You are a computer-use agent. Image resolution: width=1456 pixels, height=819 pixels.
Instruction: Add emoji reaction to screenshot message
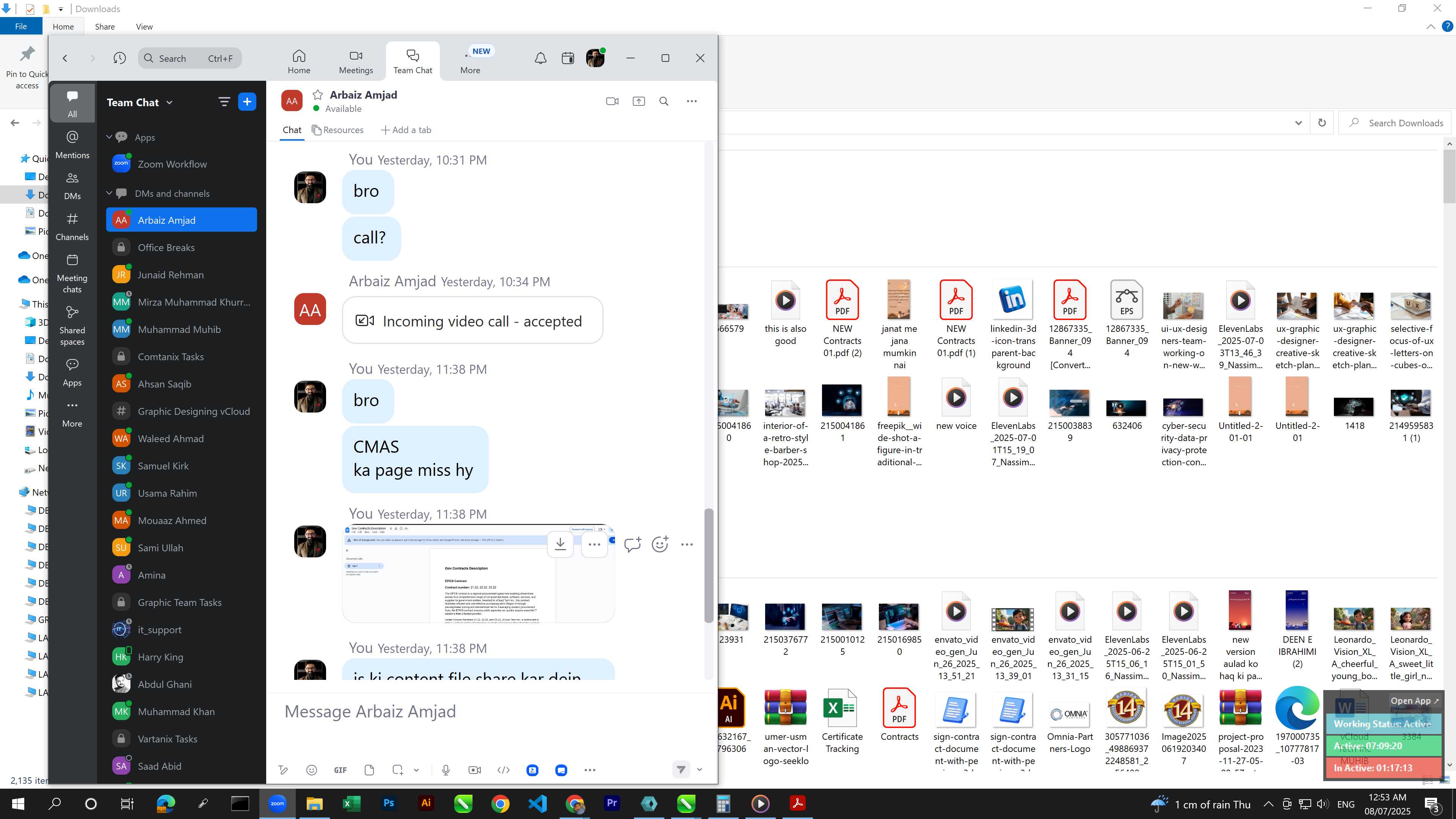click(660, 544)
